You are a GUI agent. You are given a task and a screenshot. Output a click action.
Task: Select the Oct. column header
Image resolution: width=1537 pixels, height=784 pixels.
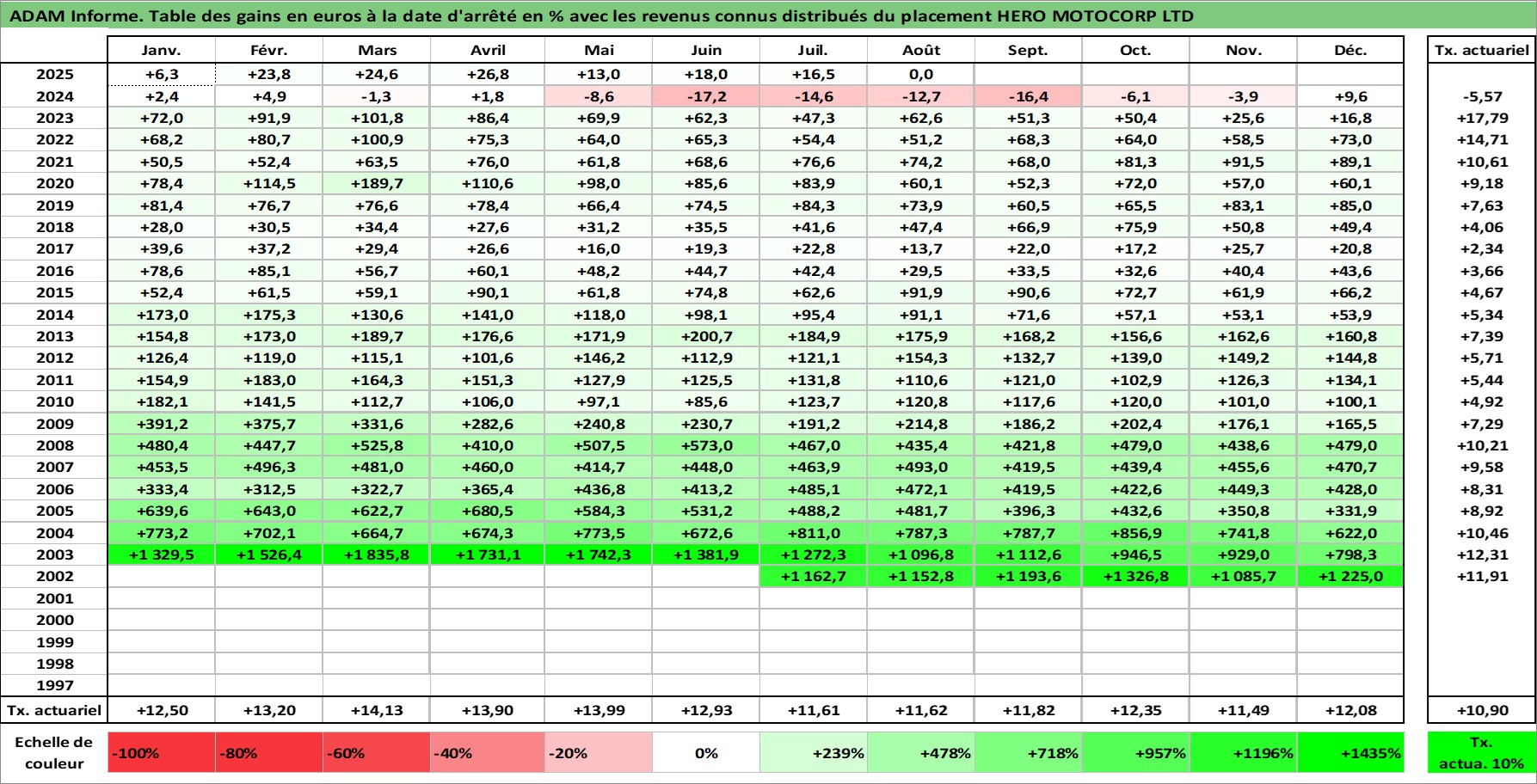coord(1135,50)
